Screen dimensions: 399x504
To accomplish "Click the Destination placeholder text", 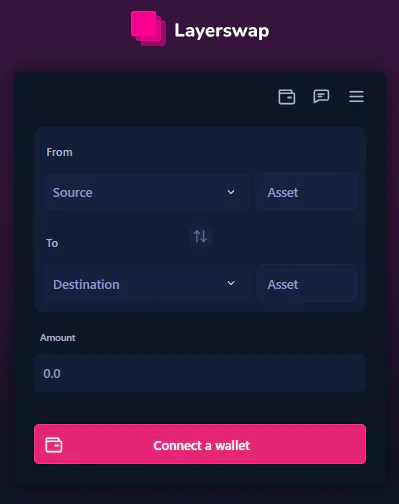I will tap(86, 285).
